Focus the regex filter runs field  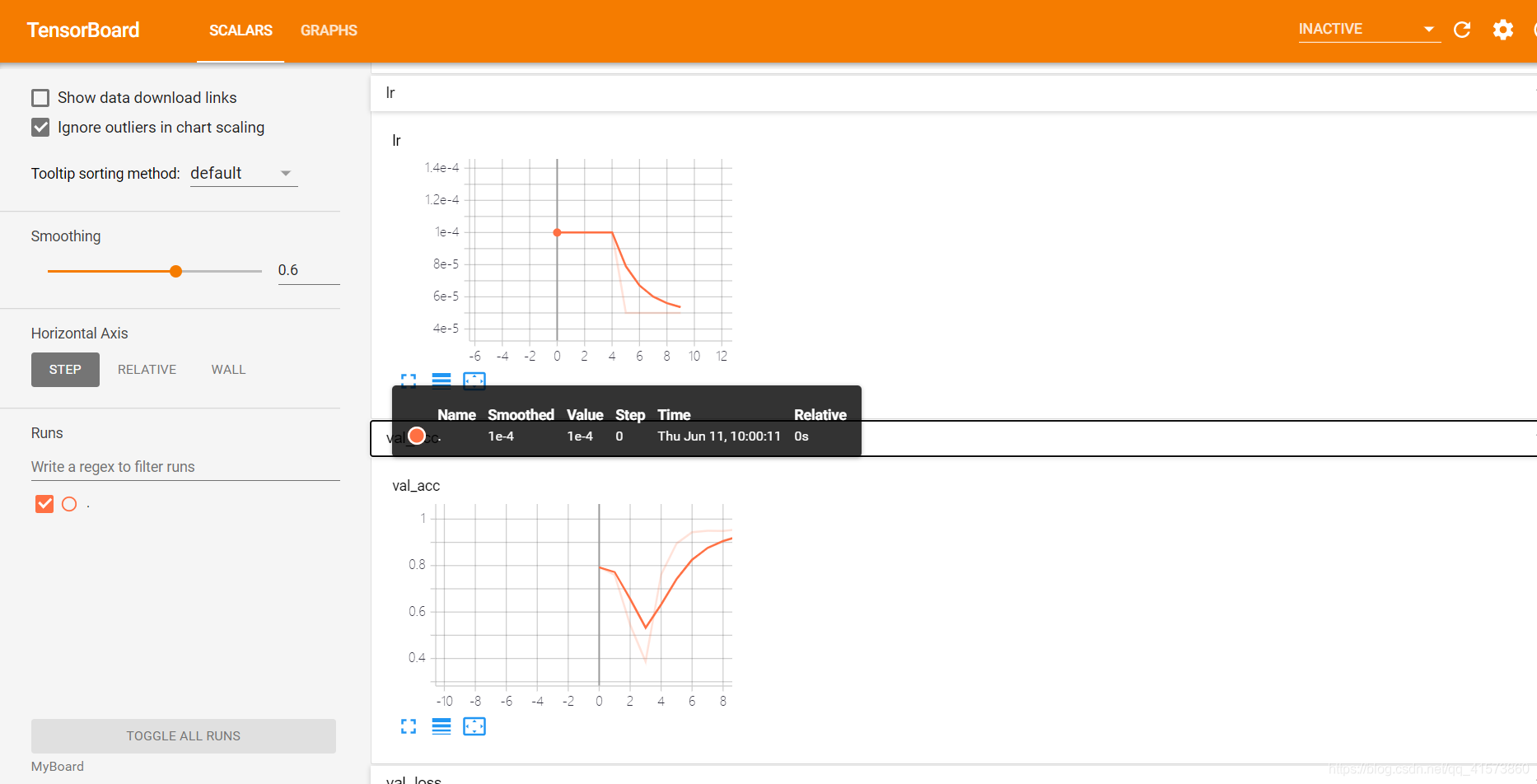[185, 467]
